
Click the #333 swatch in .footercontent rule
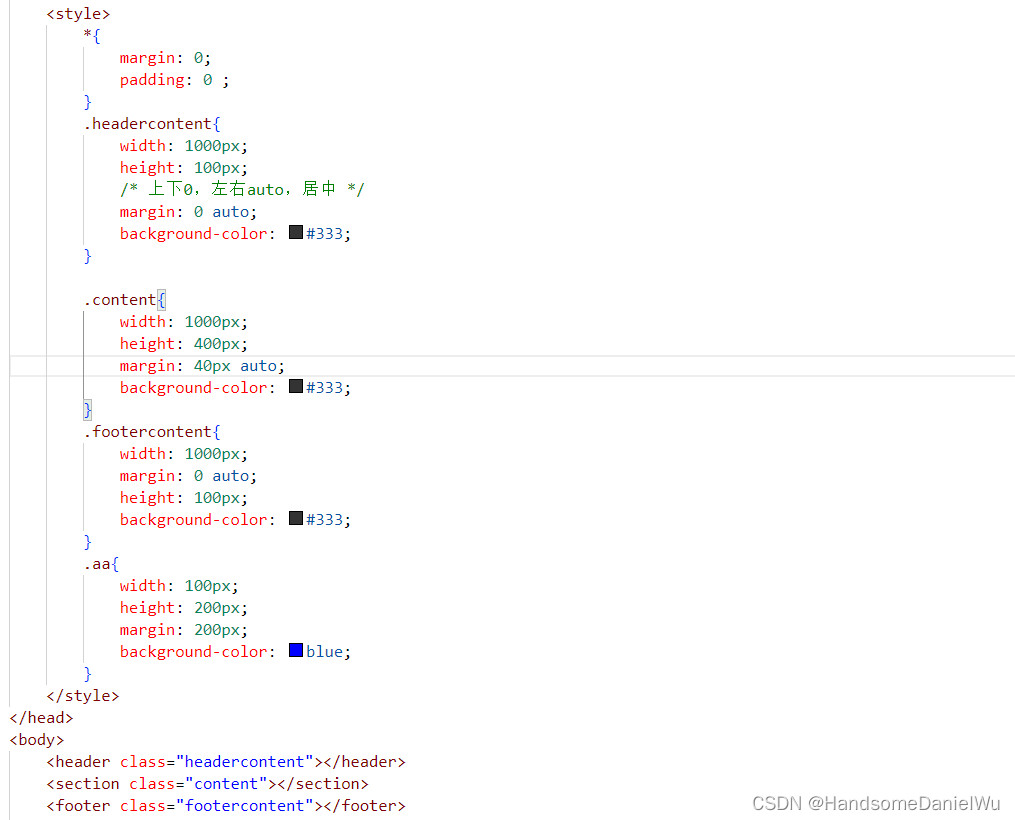pos(294,519)
